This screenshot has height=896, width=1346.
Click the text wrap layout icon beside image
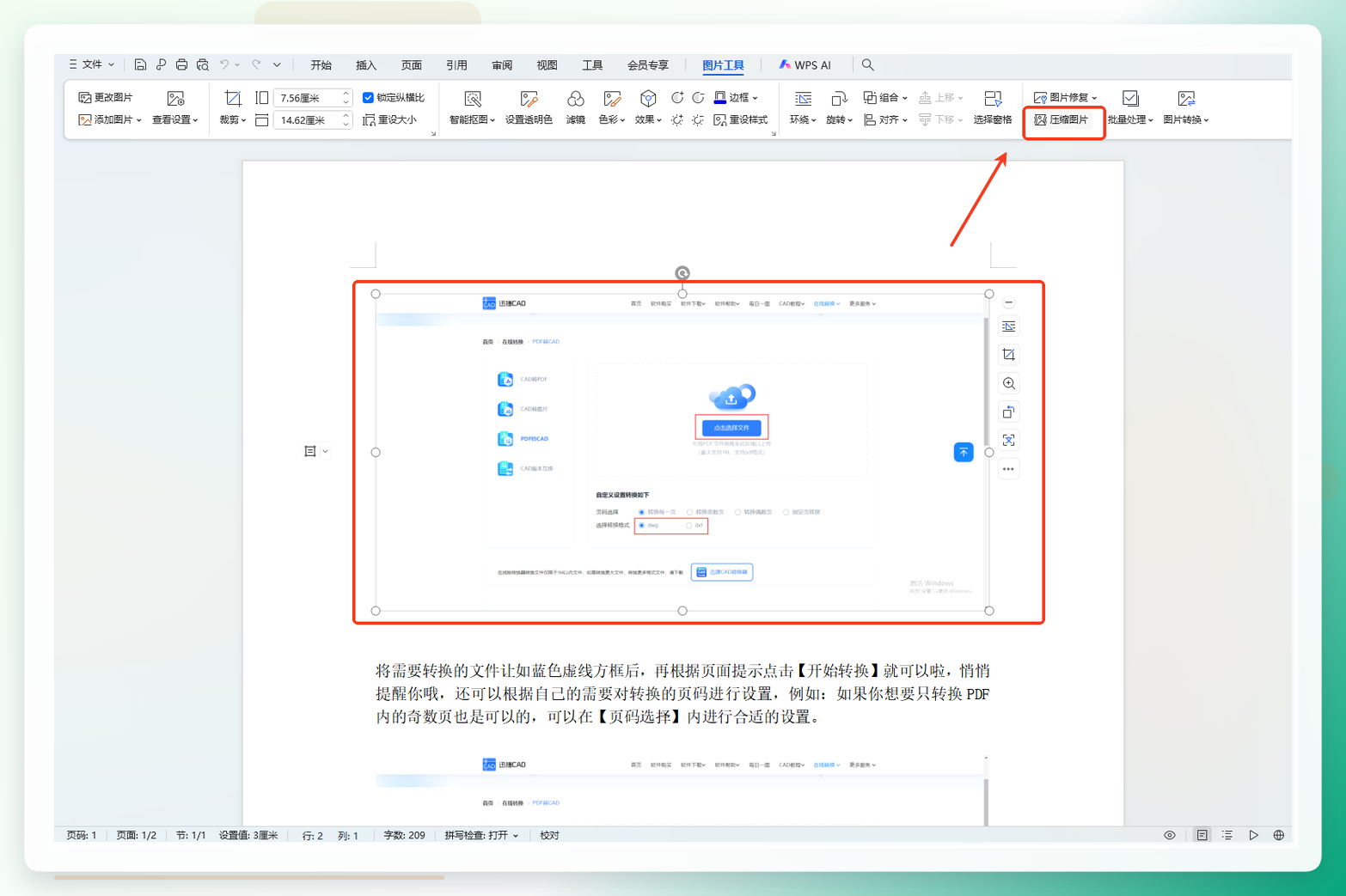[x=1009, y=326]
